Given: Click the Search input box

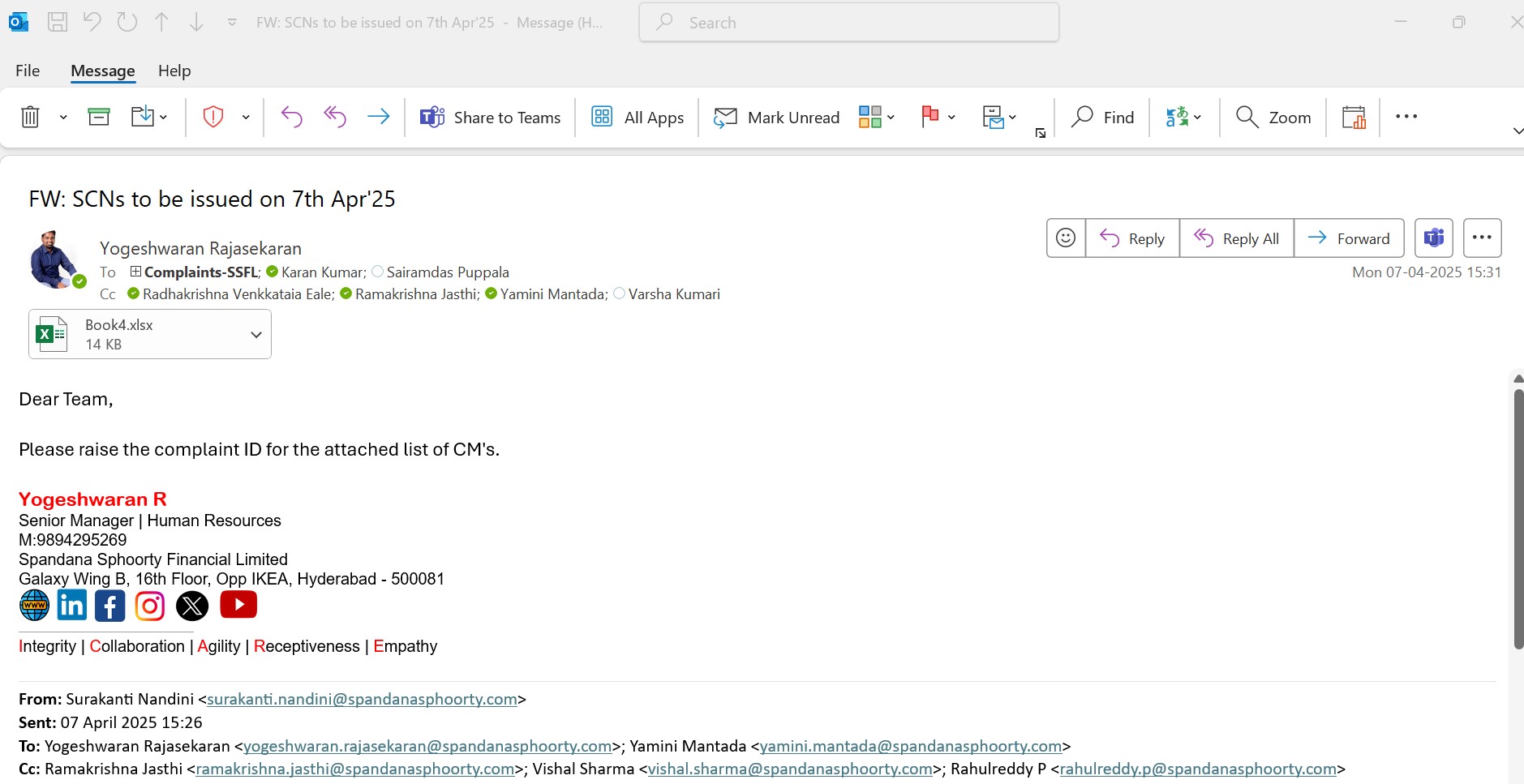Looking at the screenshot, I should tap(848, 23).
